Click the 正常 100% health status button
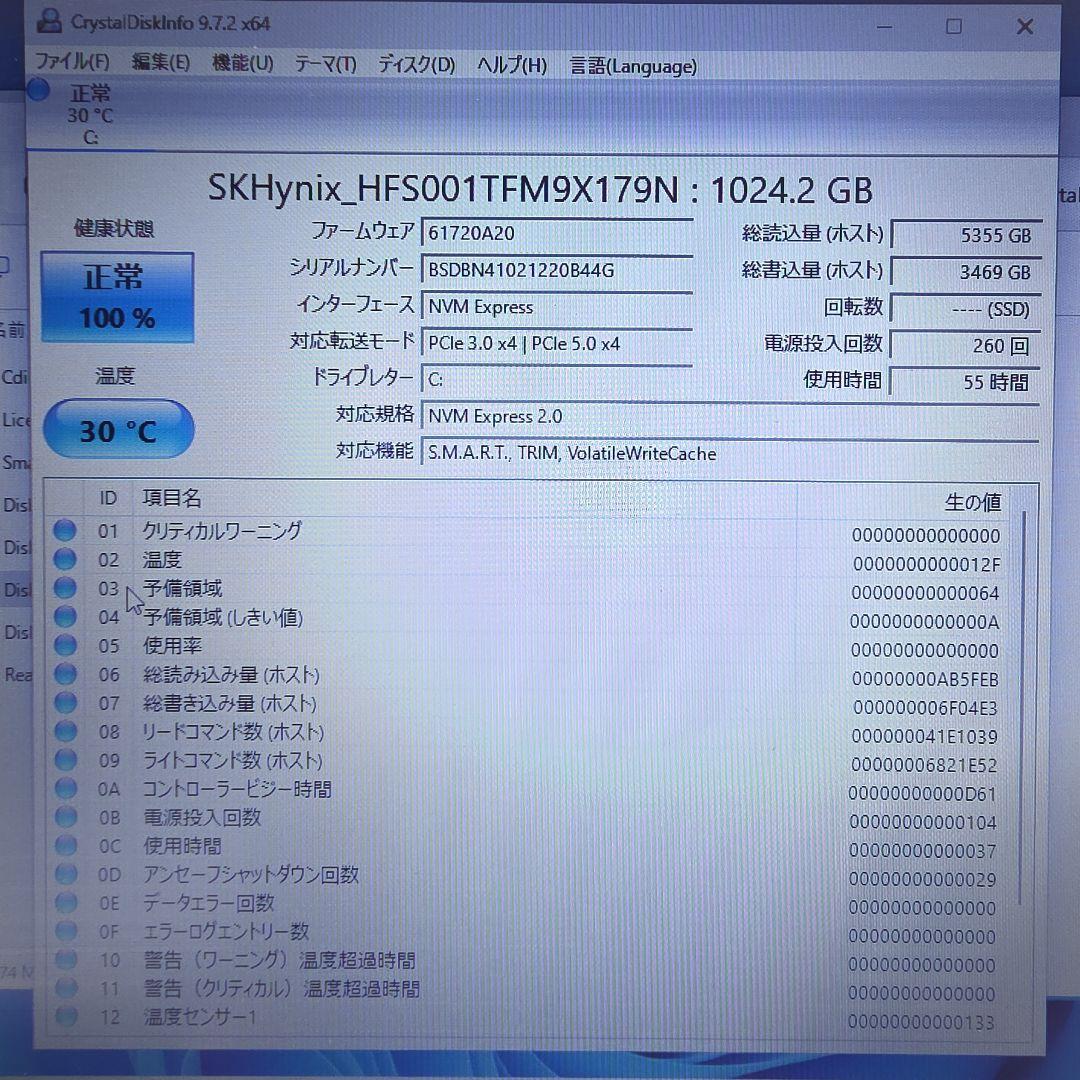This screenshot has width=1080, height=1080. point(117,295)
